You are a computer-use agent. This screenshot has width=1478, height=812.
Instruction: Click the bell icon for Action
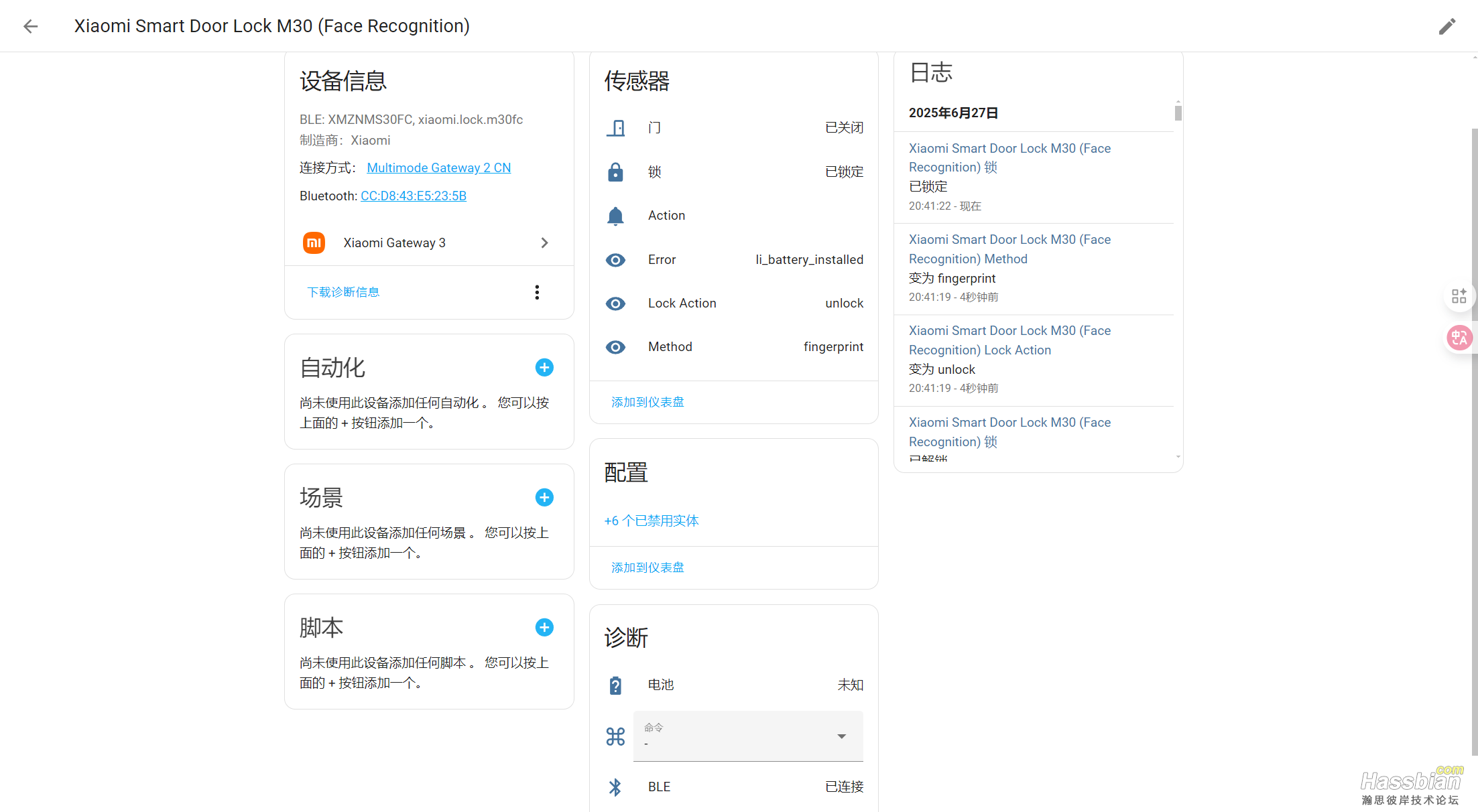tap(615, 216)
